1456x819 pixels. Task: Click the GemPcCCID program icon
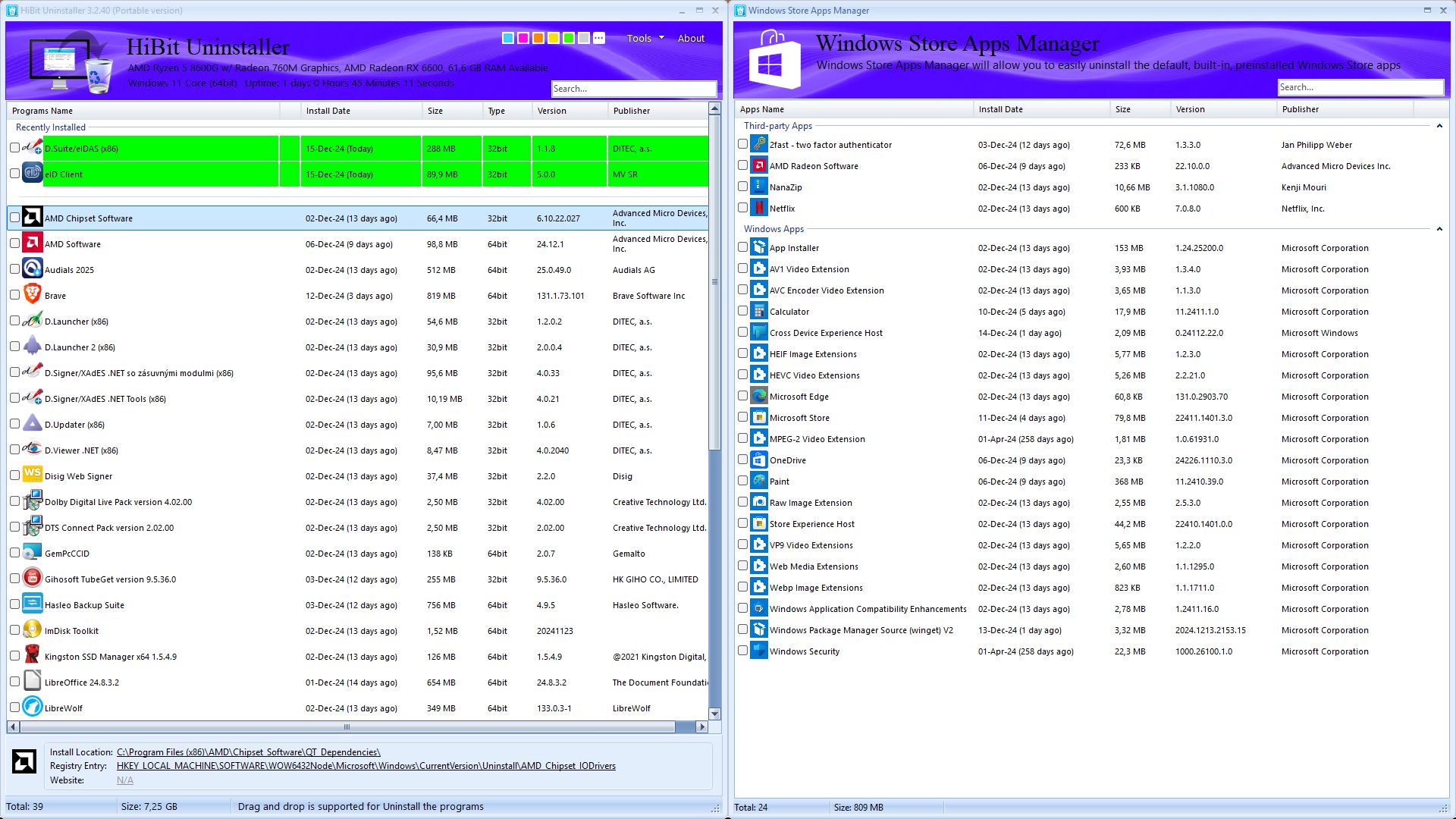pos(32,553)
